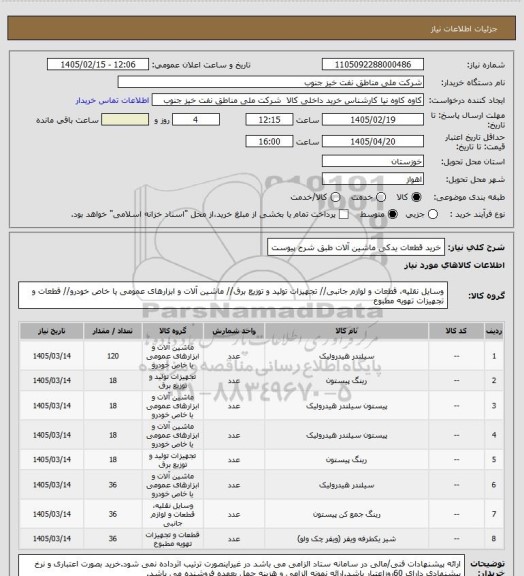Open the اطلاعات تماس خریدار link
The width and height of the screenshot is (524, 576).
tap(112, 100)
